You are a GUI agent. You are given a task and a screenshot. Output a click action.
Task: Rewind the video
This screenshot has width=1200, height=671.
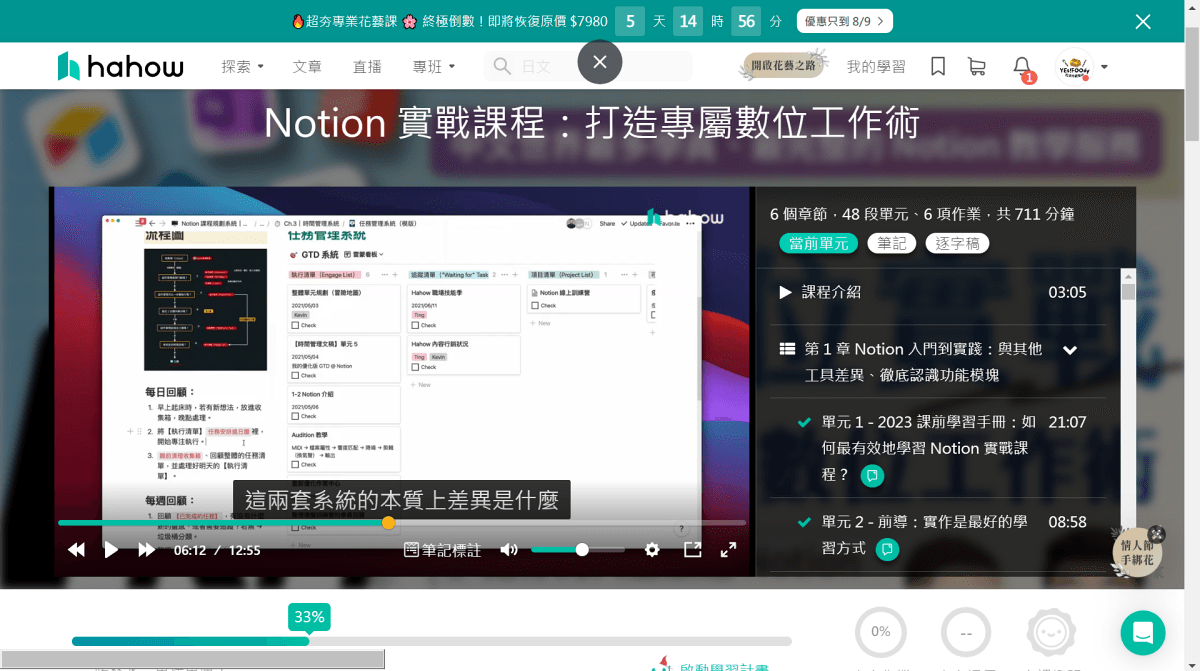pos(76,549)
